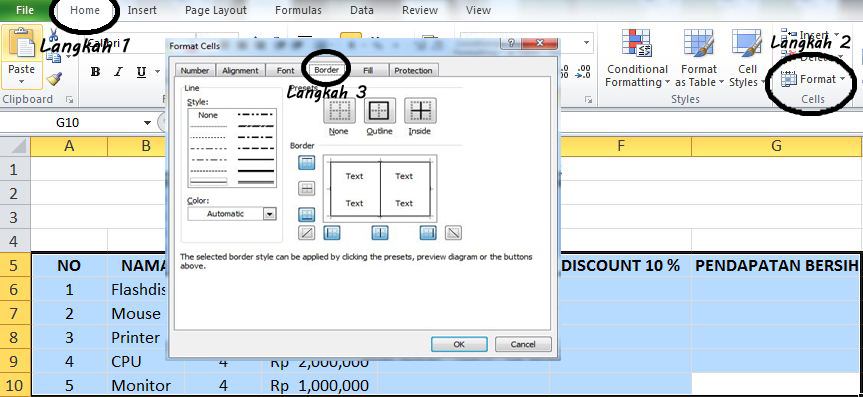
Task: Toggle Italic formatting in ribbon
Action: 118,72
